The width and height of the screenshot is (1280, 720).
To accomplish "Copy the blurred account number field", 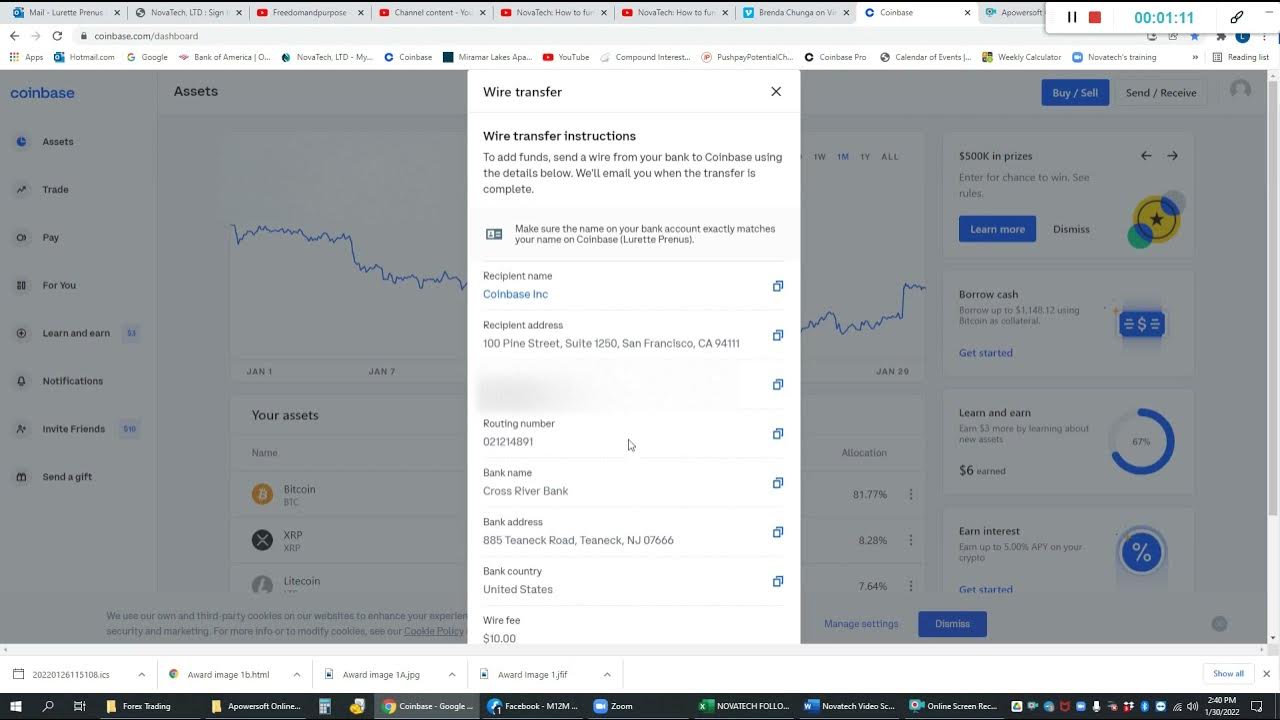I will [x=777, y=384].
